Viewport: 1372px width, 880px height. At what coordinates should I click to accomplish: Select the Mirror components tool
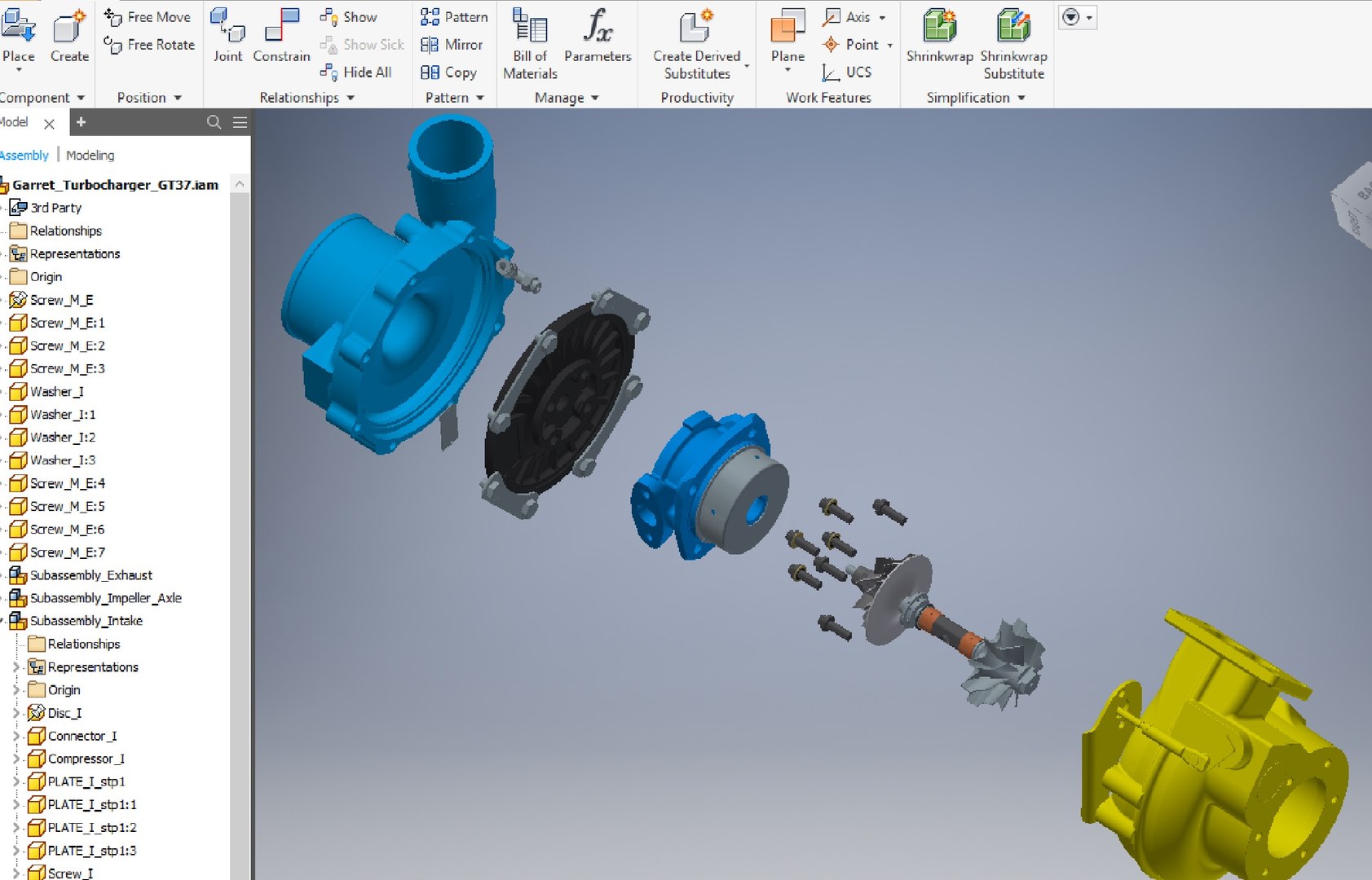(452, 44)
